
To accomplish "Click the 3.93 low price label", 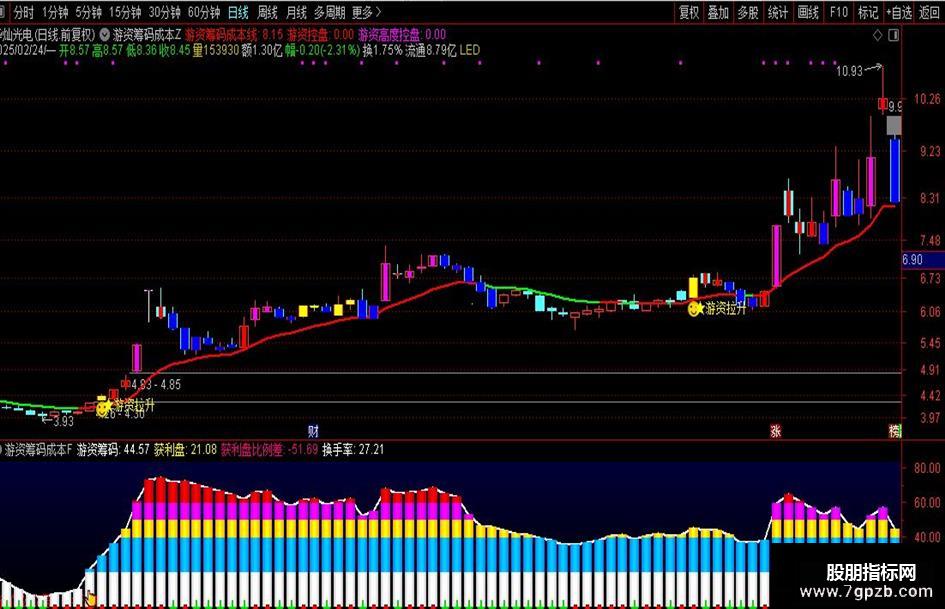I will tap(63, 421).
